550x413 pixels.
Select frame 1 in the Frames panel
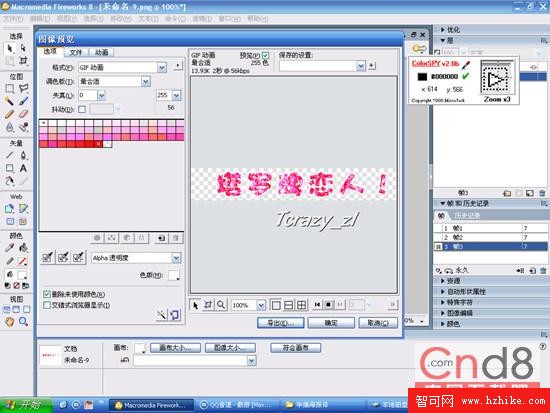coord(490,228)
